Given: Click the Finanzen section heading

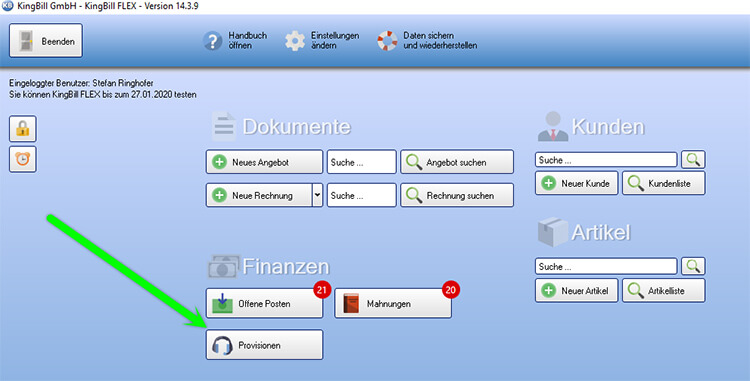Looking at the screenshot, I should point(286,267).
